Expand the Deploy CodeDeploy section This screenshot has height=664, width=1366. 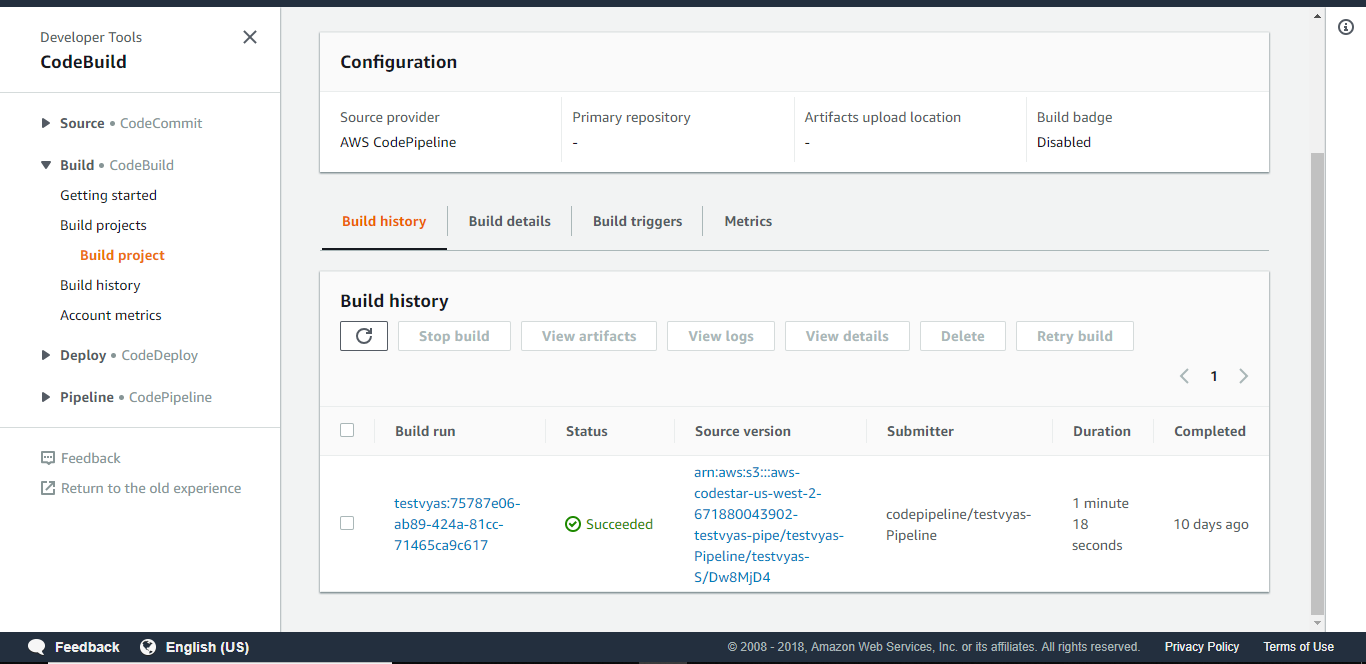46,355
